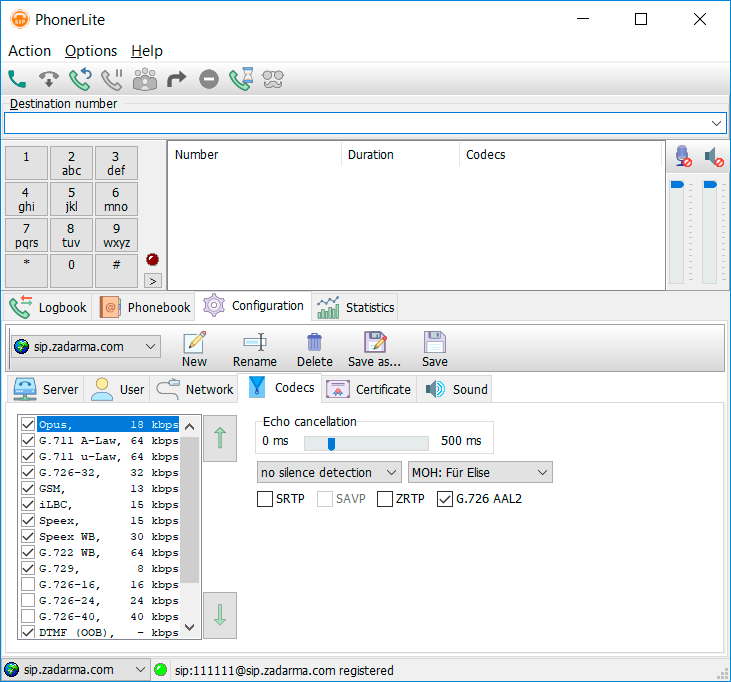This screenshot has height=682, width=731.
Task: Click the redial call icon
Action: click(81, 79)
